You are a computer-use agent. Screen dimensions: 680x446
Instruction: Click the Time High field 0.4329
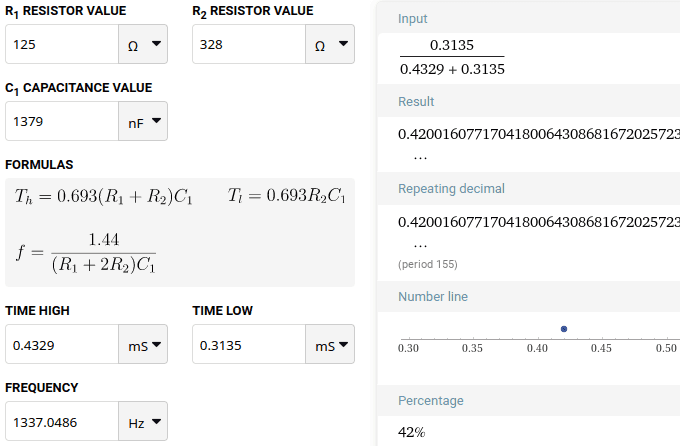[x=62, y=344]
